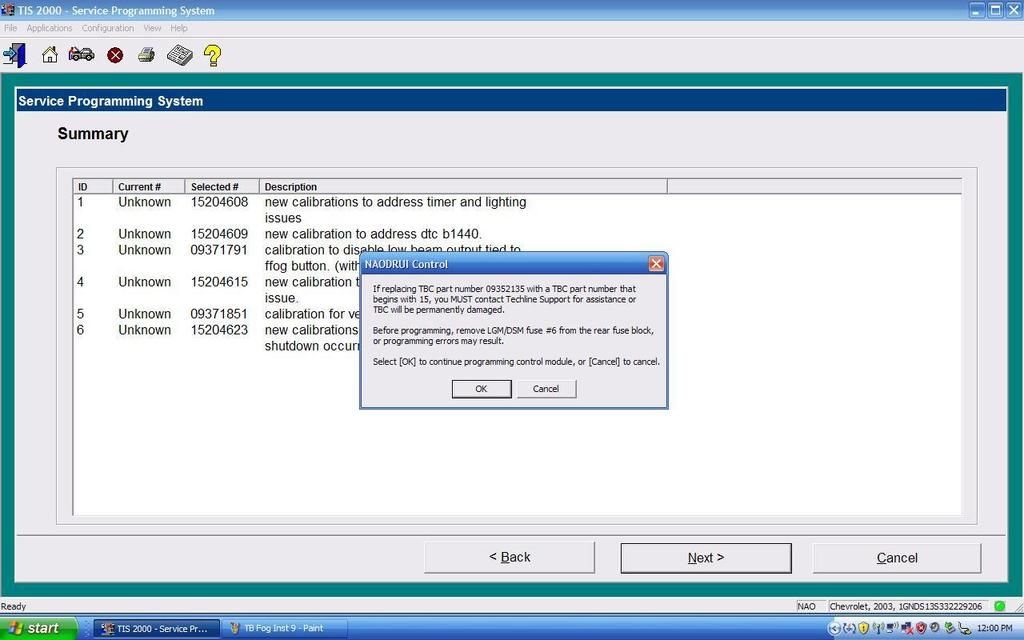The height and width of the screenshot is (640, 1024).
Task: Click the ID column header
Action: 93,187
